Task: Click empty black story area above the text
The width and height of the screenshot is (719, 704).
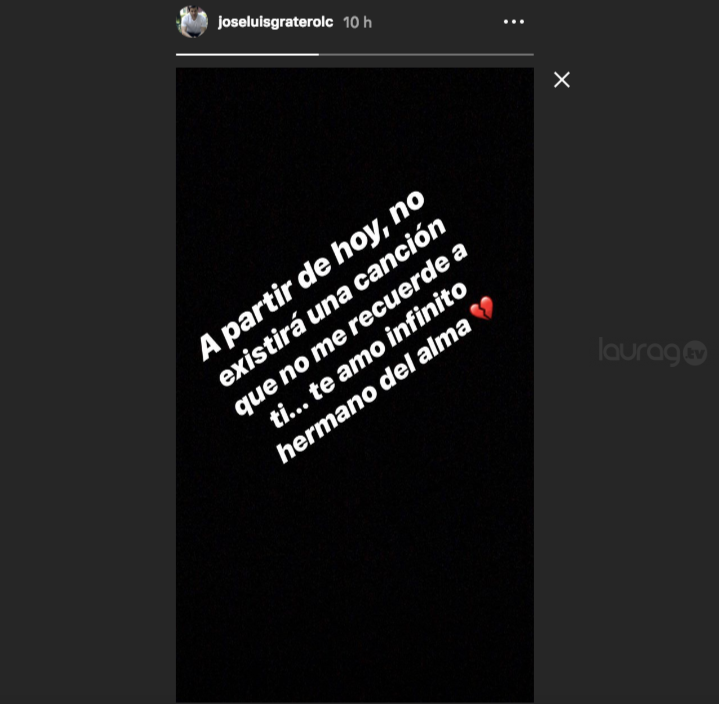Action: (355, 128)
